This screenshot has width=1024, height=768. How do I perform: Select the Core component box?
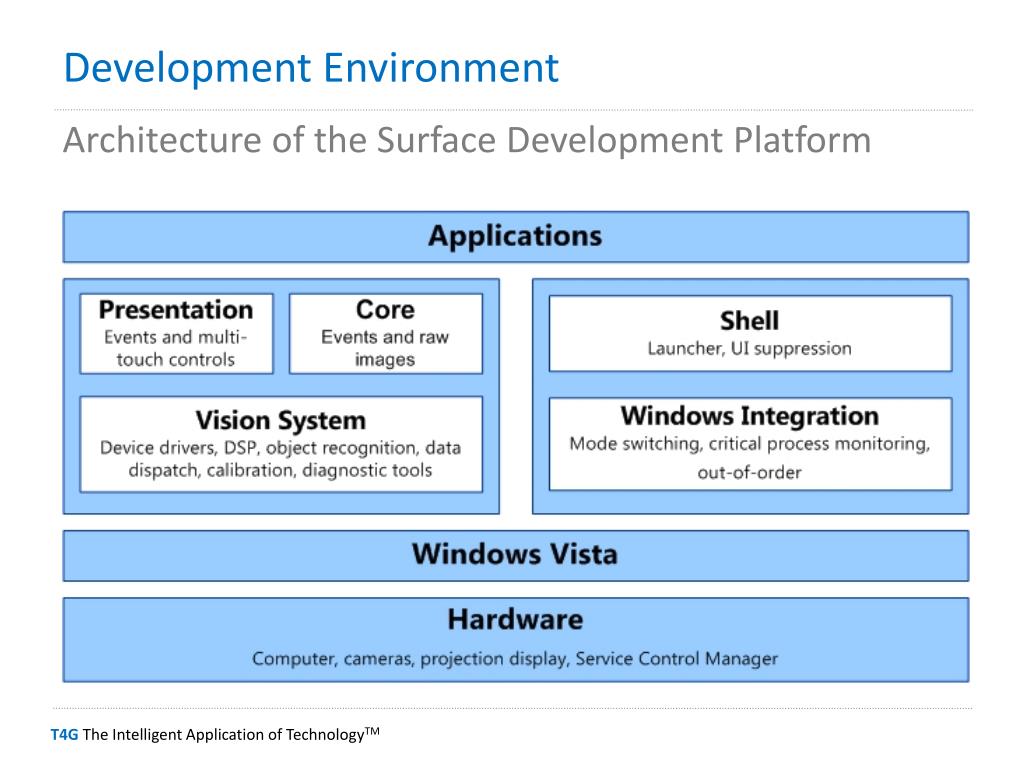(x=385, y=334)
